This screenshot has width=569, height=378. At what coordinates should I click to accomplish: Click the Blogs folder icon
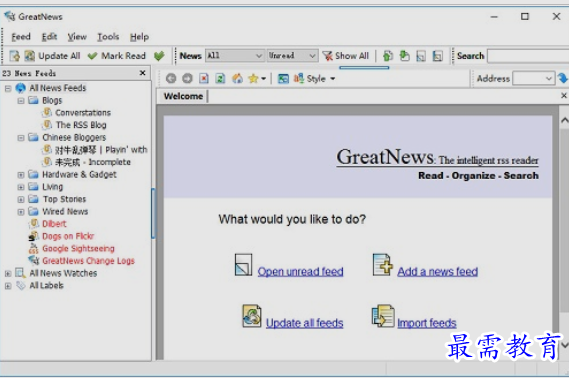click(x=33, y=100)
